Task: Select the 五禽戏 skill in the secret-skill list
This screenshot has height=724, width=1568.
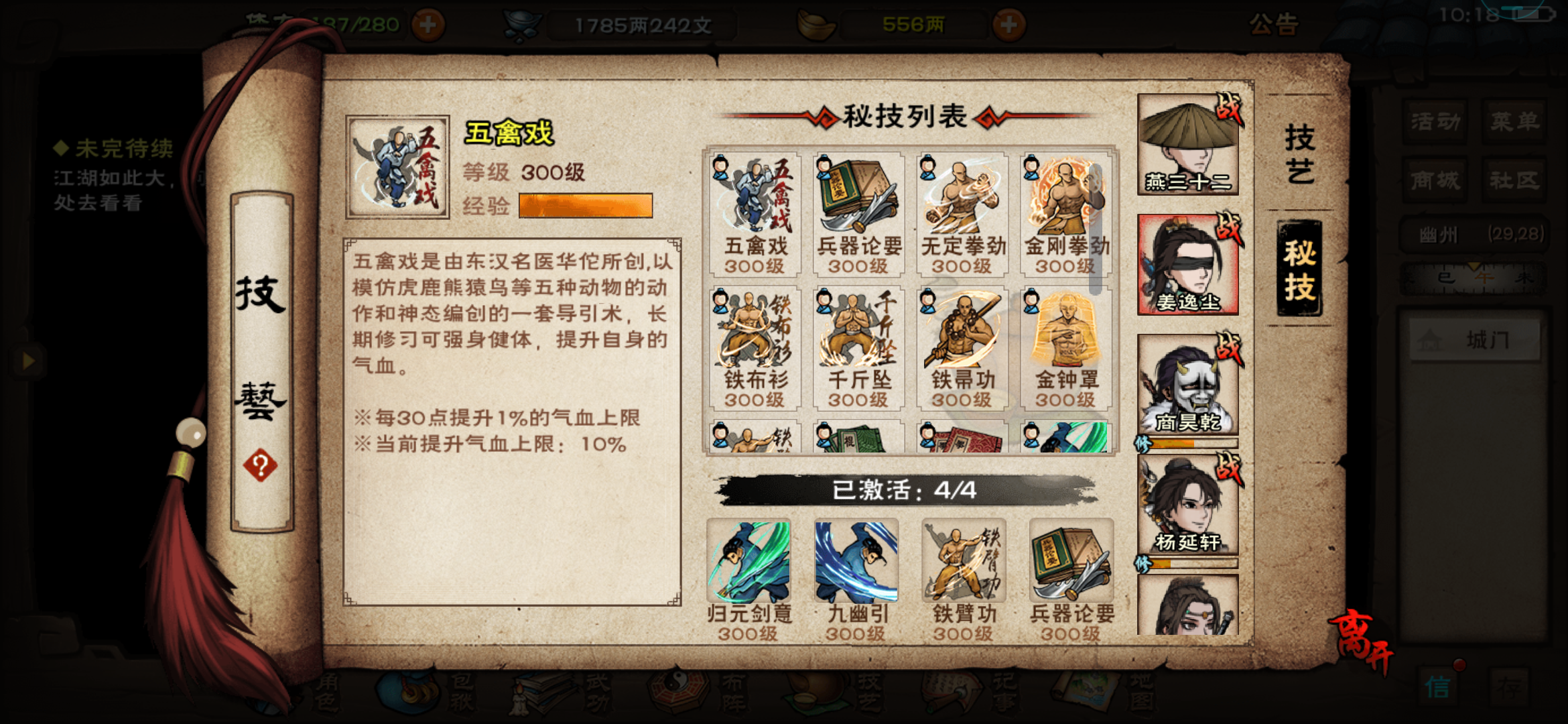Action: pos(755,215)
